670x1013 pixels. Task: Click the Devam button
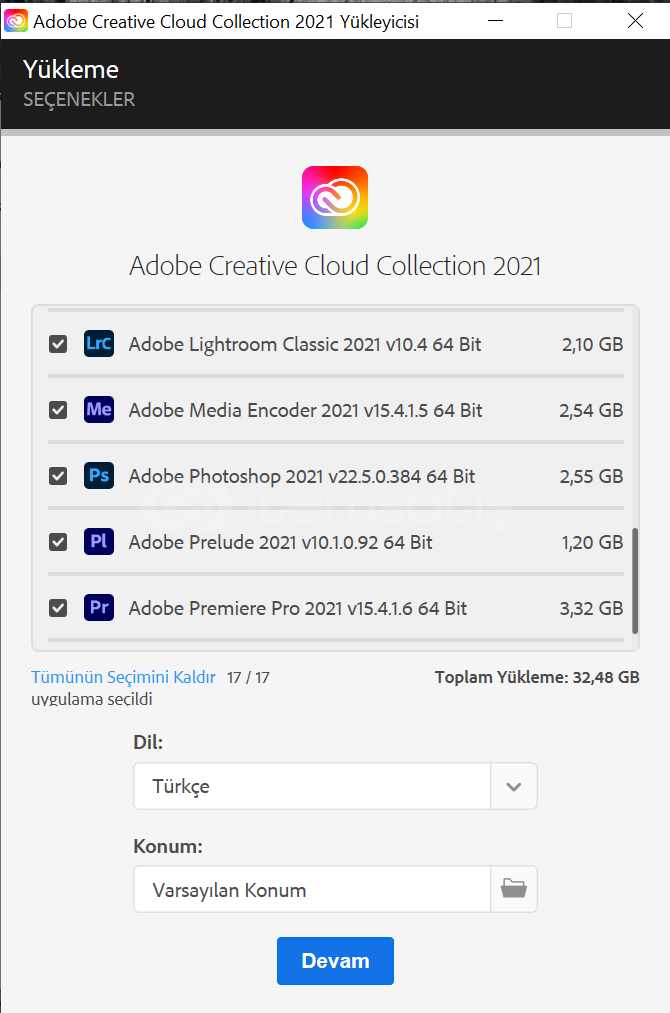335,961
